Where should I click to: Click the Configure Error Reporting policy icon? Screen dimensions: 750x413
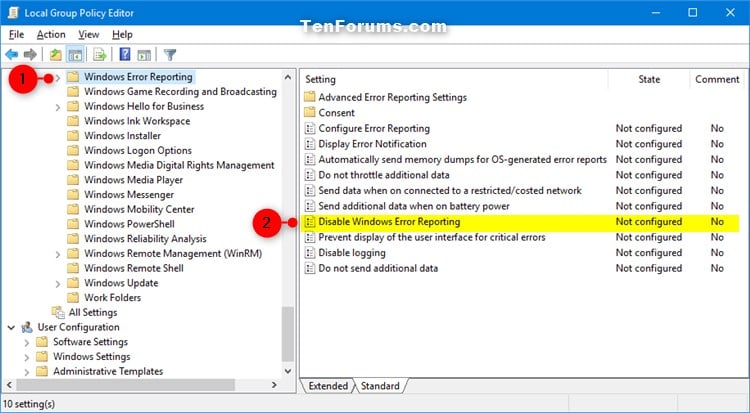coord(310,128)
